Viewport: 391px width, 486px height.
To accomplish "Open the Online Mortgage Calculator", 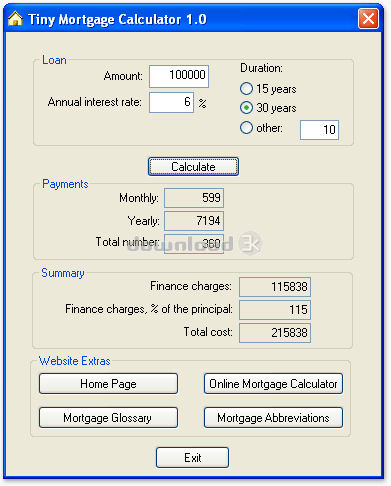I will coord(273,384).
